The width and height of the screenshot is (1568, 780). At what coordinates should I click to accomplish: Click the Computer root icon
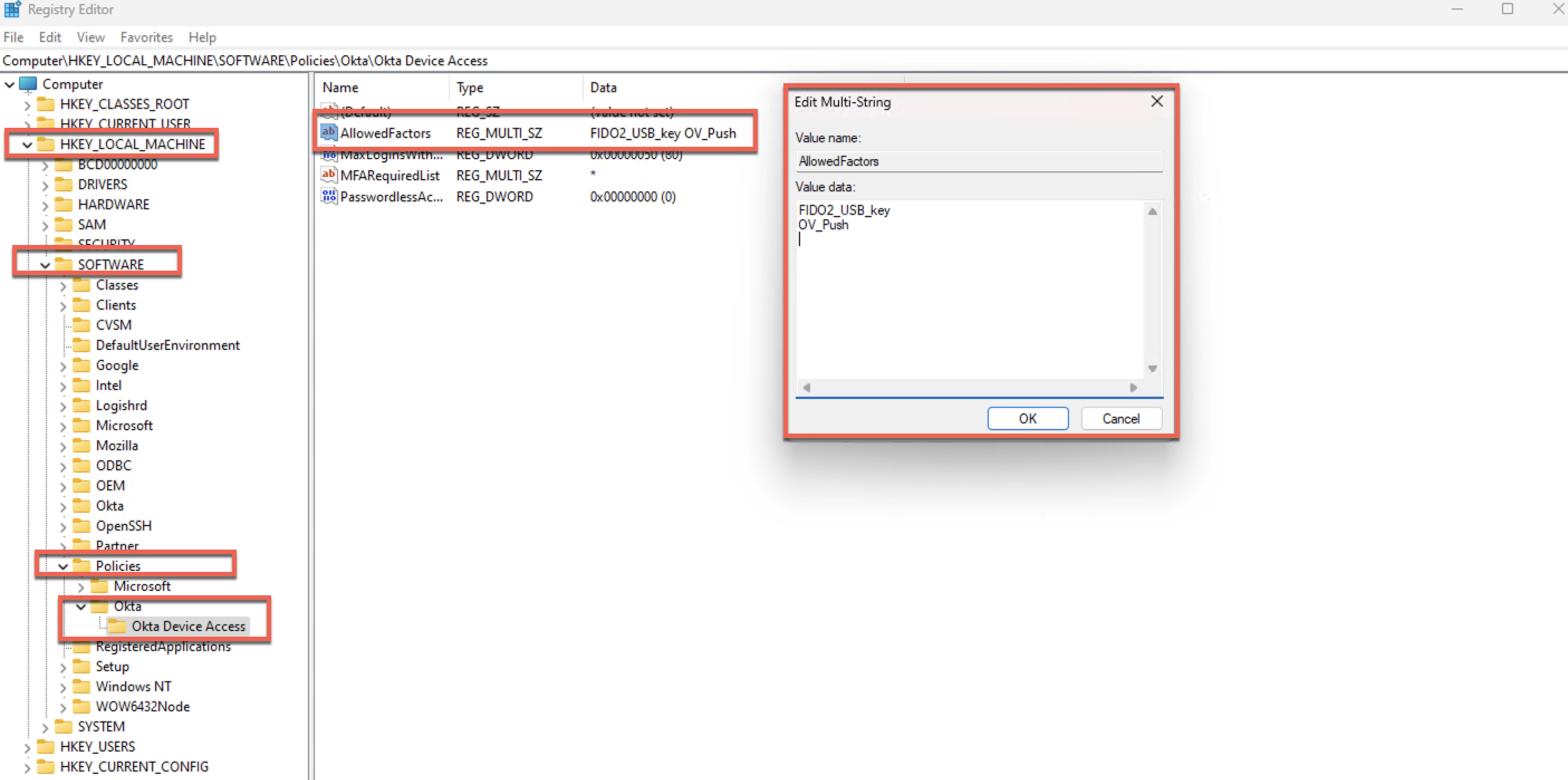pyautogui.click(x=28, y=84)
